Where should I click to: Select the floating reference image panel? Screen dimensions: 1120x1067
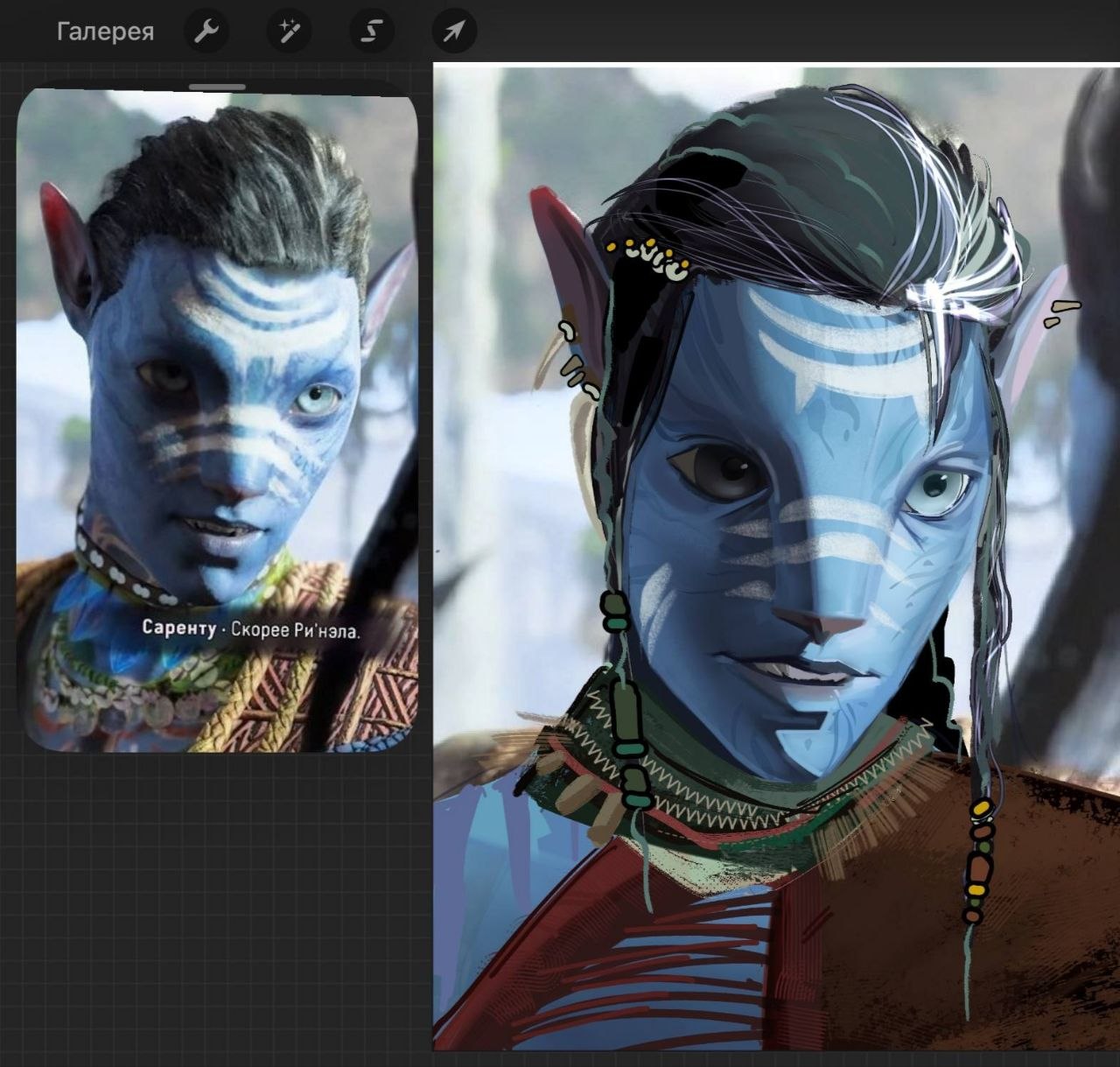point(217,416)
